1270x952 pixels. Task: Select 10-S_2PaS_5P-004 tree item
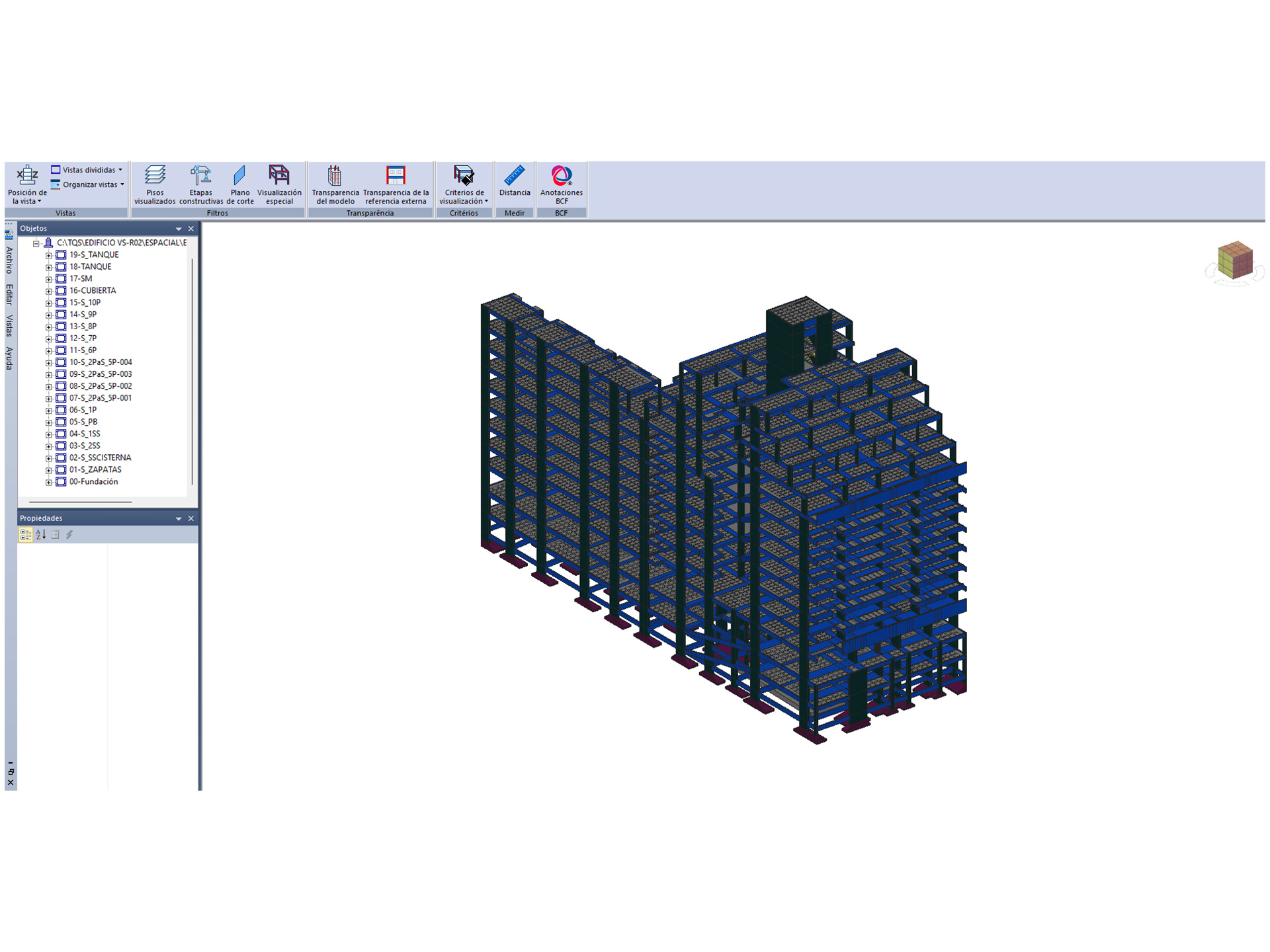[101, 362]
